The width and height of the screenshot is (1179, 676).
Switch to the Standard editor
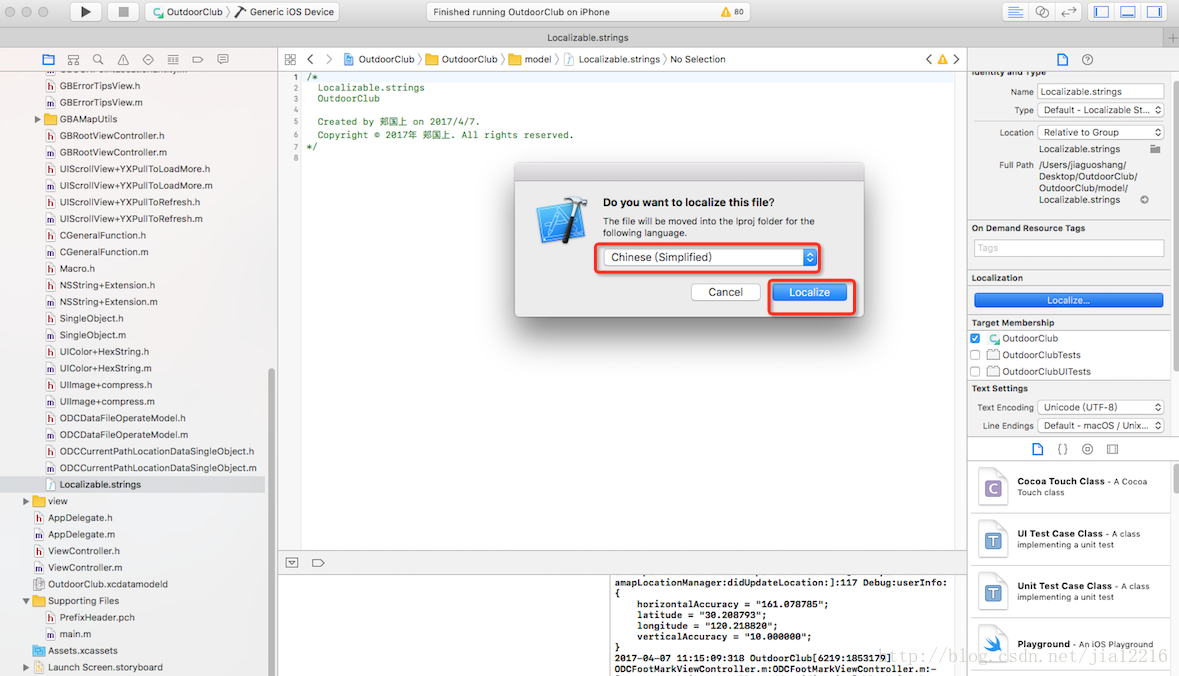(1015, 11)
